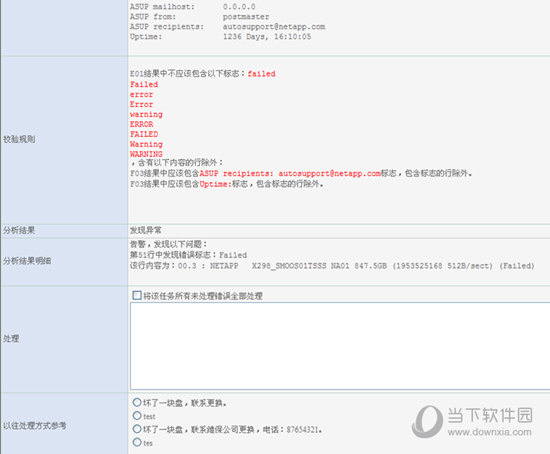This screenshot has height=454, width=550.
Task: Click the F03 rule containing 'Uptime:'
Action: [x=226, y=184]
